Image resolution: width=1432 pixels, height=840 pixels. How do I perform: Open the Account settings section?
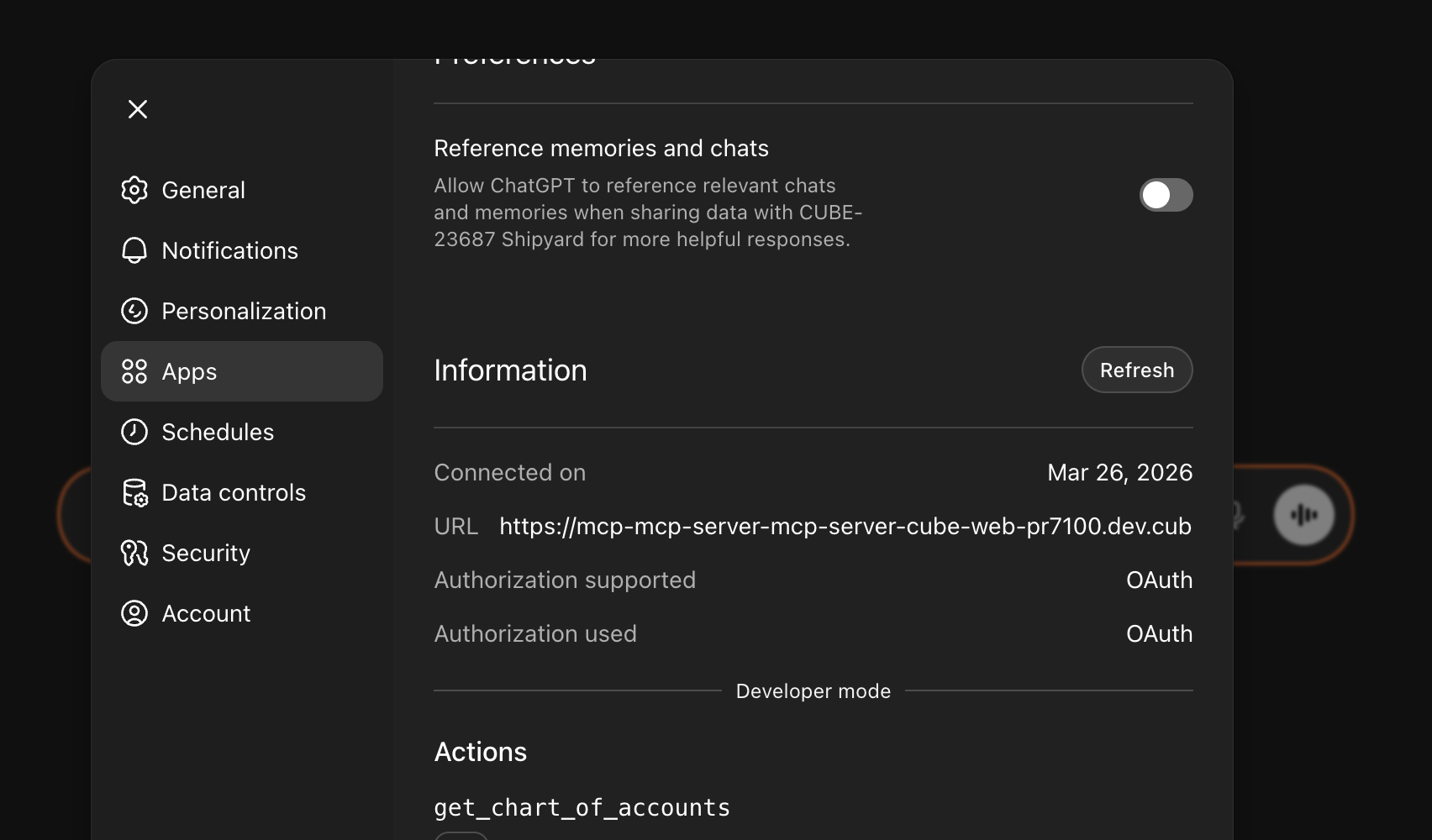point(206,613)
